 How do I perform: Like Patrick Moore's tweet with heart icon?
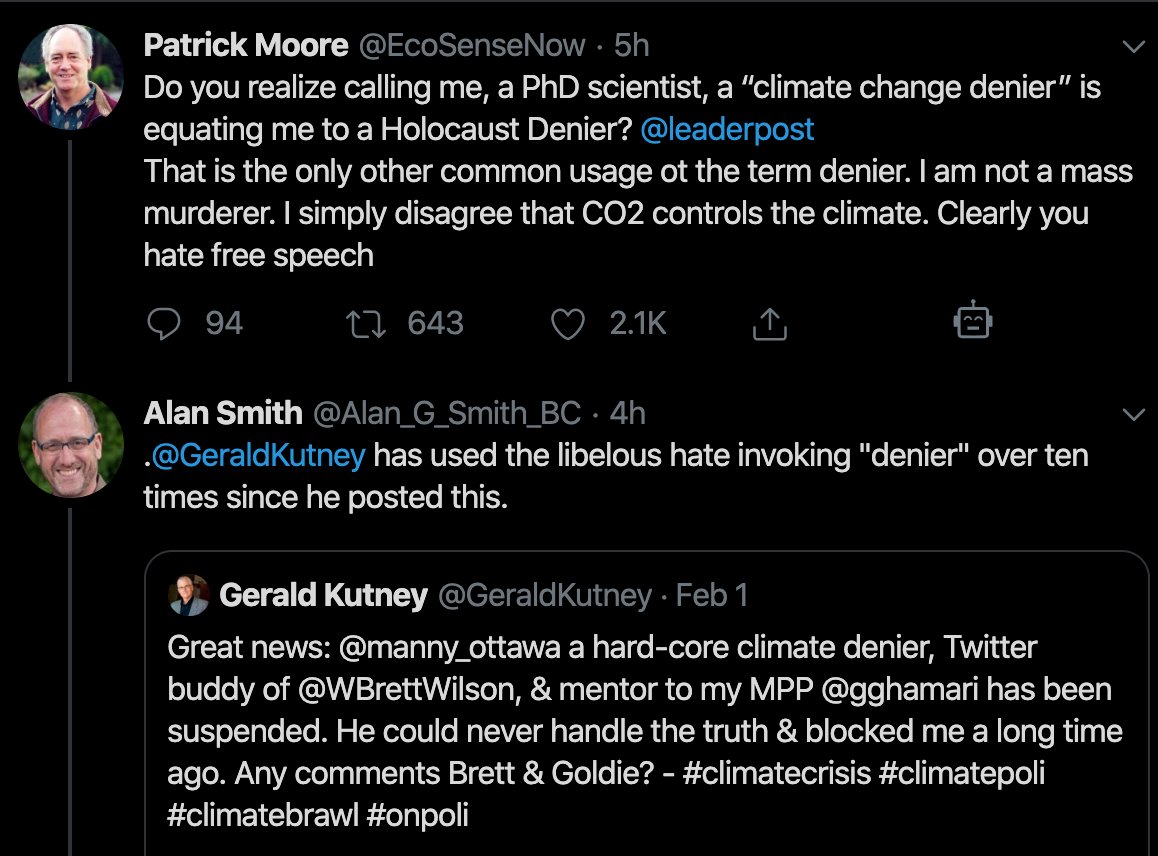568,323
